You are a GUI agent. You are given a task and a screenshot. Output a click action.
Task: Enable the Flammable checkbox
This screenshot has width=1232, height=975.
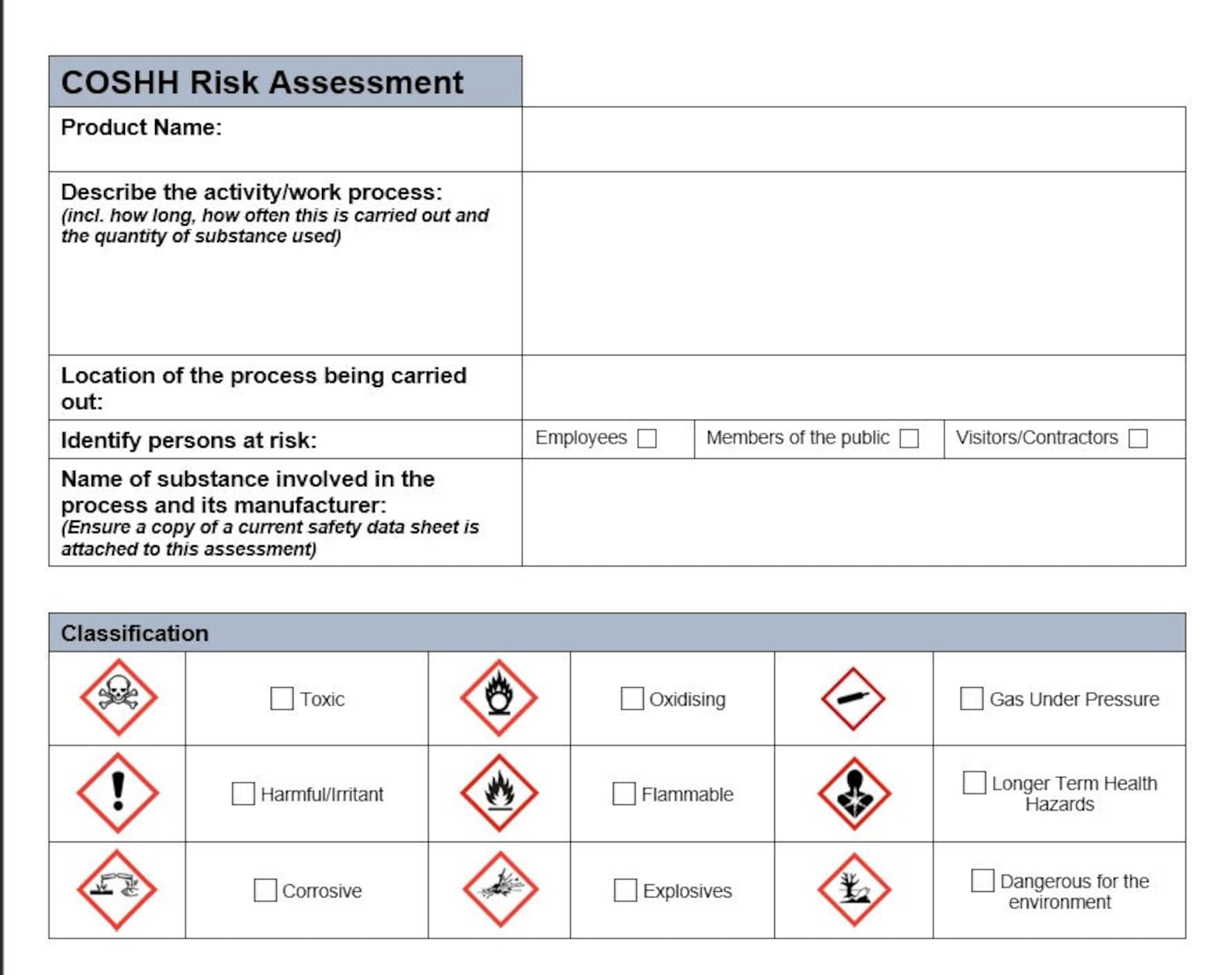[x=624, y=793]
